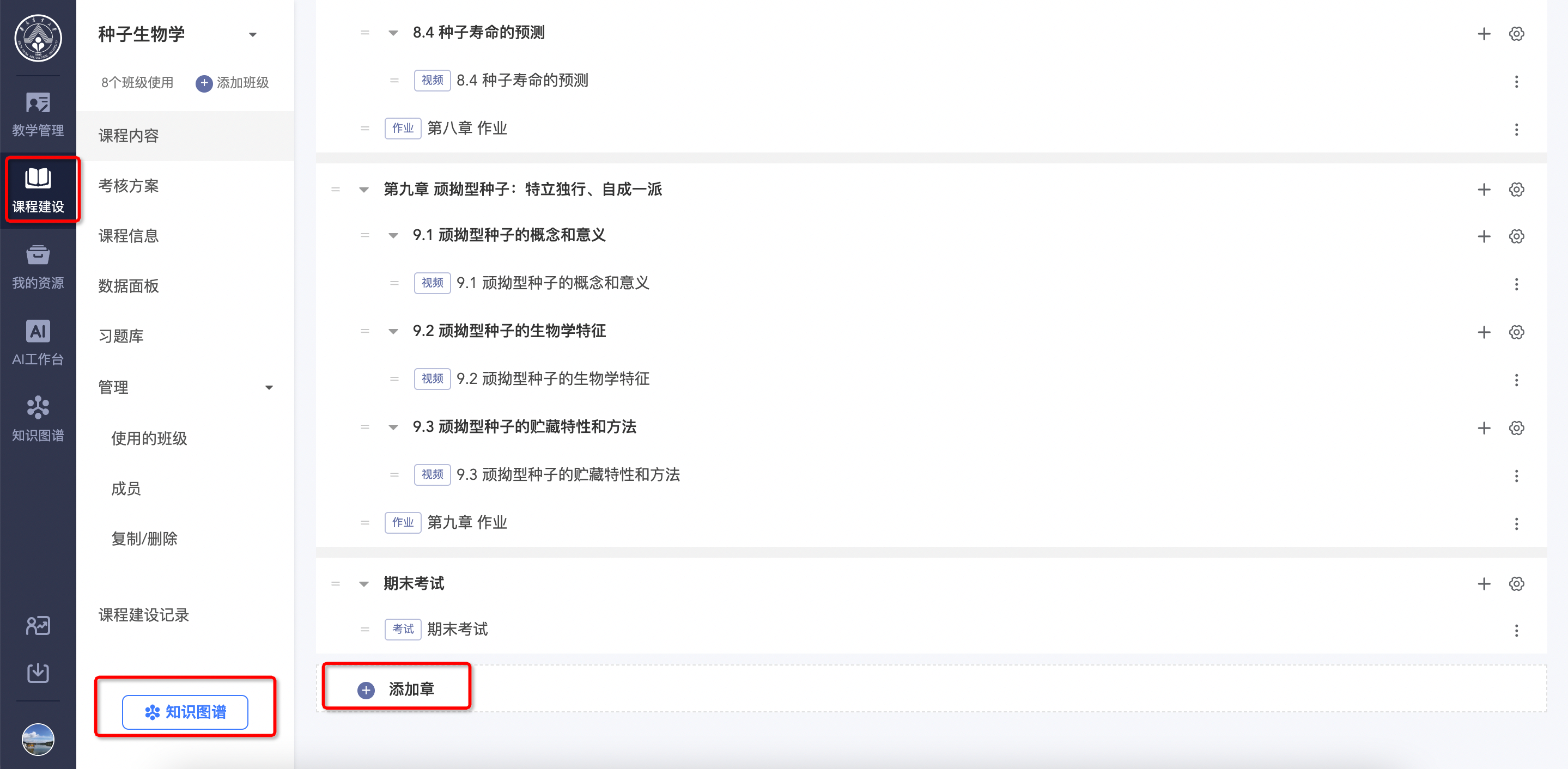The height and width of the screenshot is (769, 1568).
Task: Collapse section 8.4 种子寿命的预测
Action: point(393,33)
